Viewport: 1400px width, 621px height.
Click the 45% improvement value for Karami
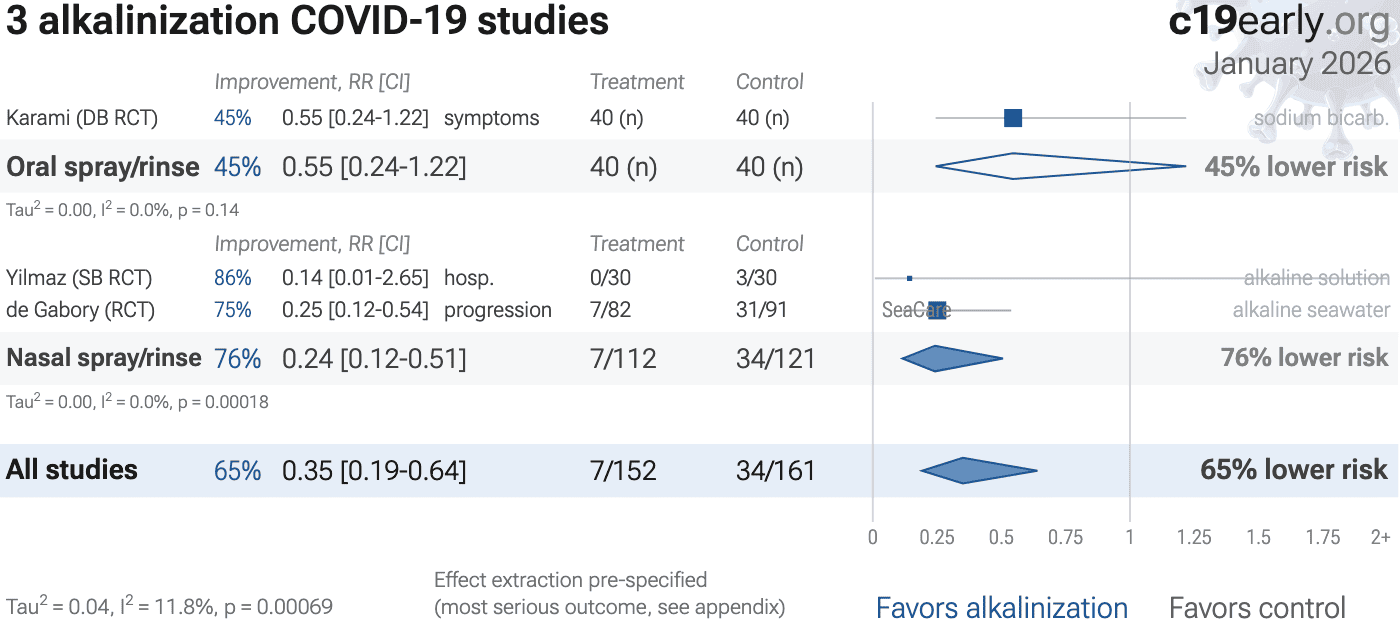(x=232, y=118)
